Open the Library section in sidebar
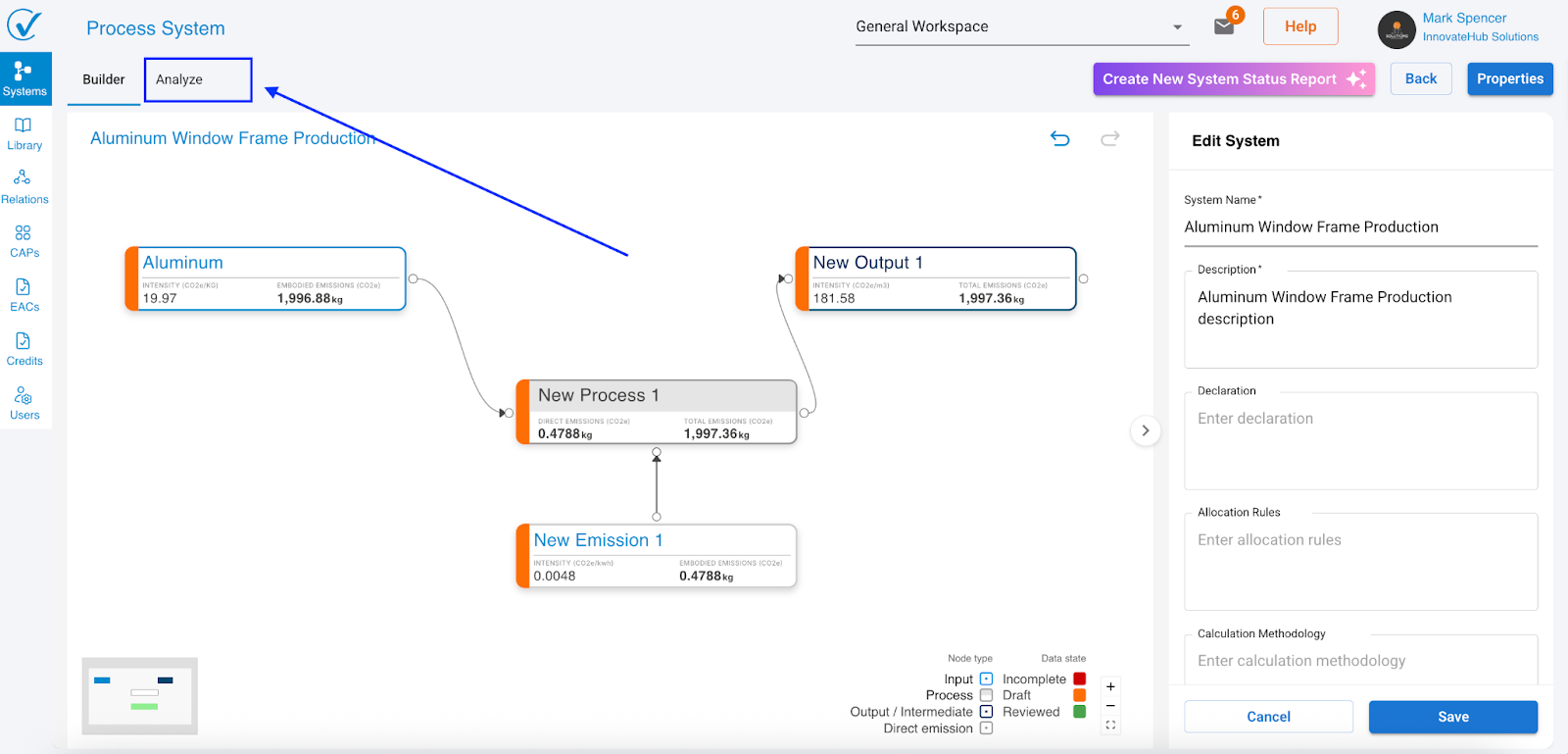This screenshot has height=754, width=1568. pyautogui.click(x=24, y=133)
